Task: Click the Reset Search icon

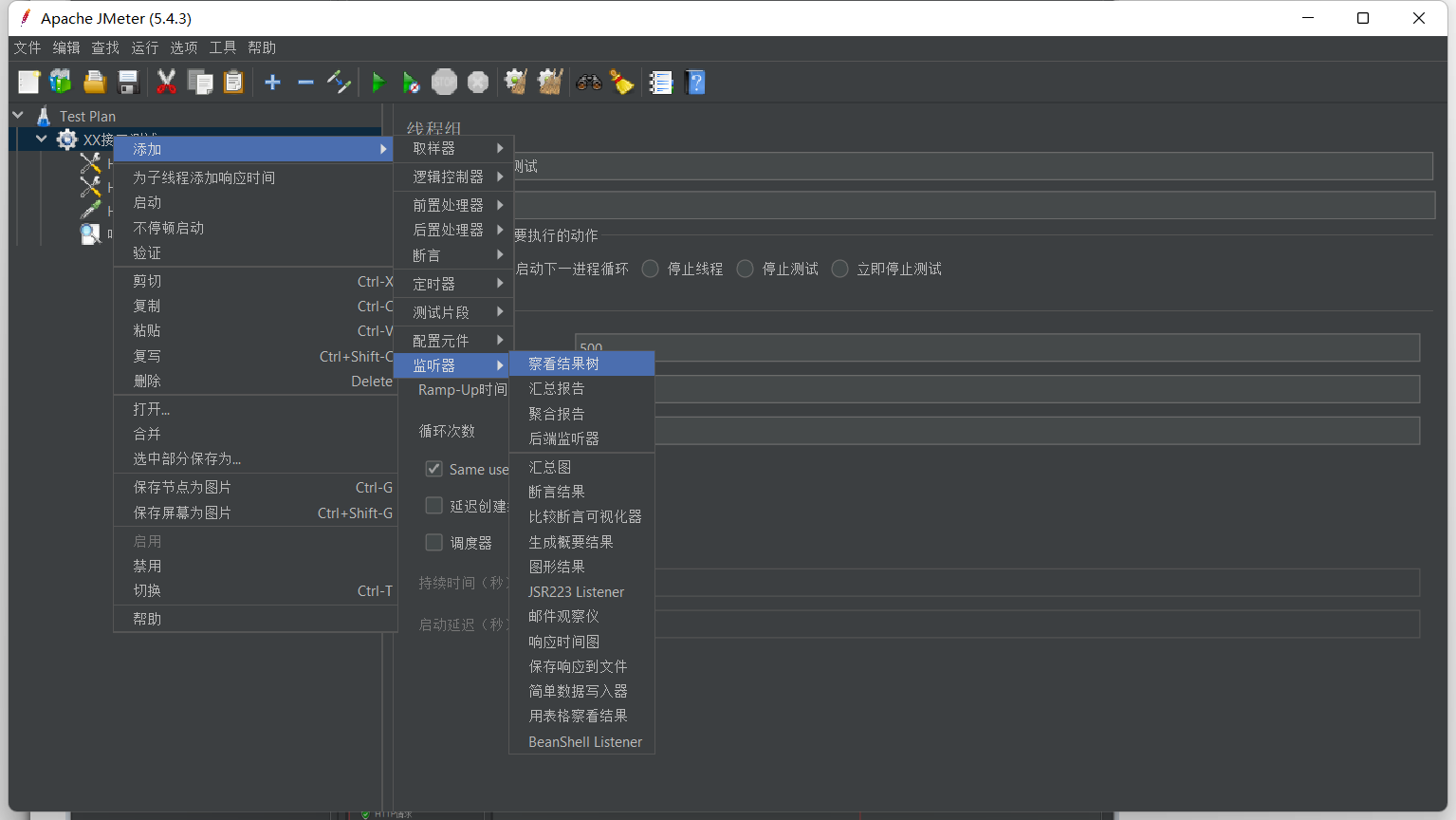Action: [622, 83]
